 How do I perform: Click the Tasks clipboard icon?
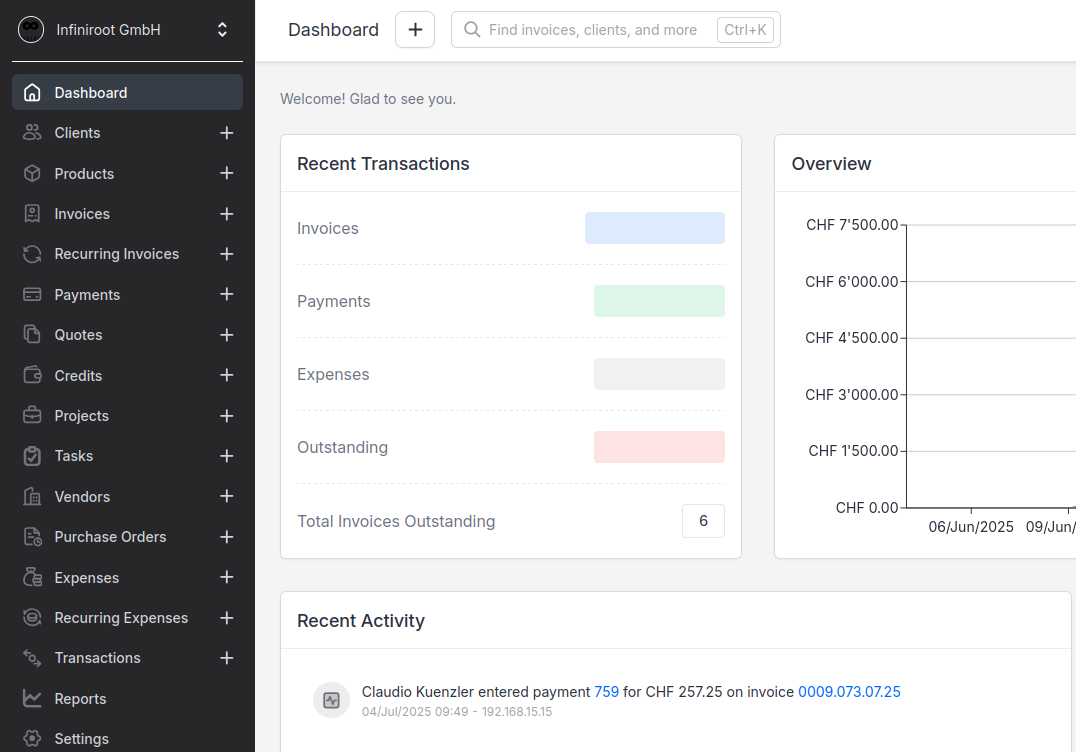(x=32, y=456)
